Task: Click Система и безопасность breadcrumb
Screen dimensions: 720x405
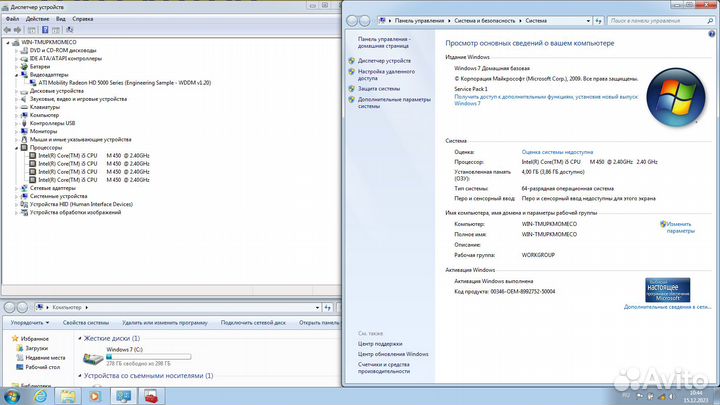Action: 484,21
